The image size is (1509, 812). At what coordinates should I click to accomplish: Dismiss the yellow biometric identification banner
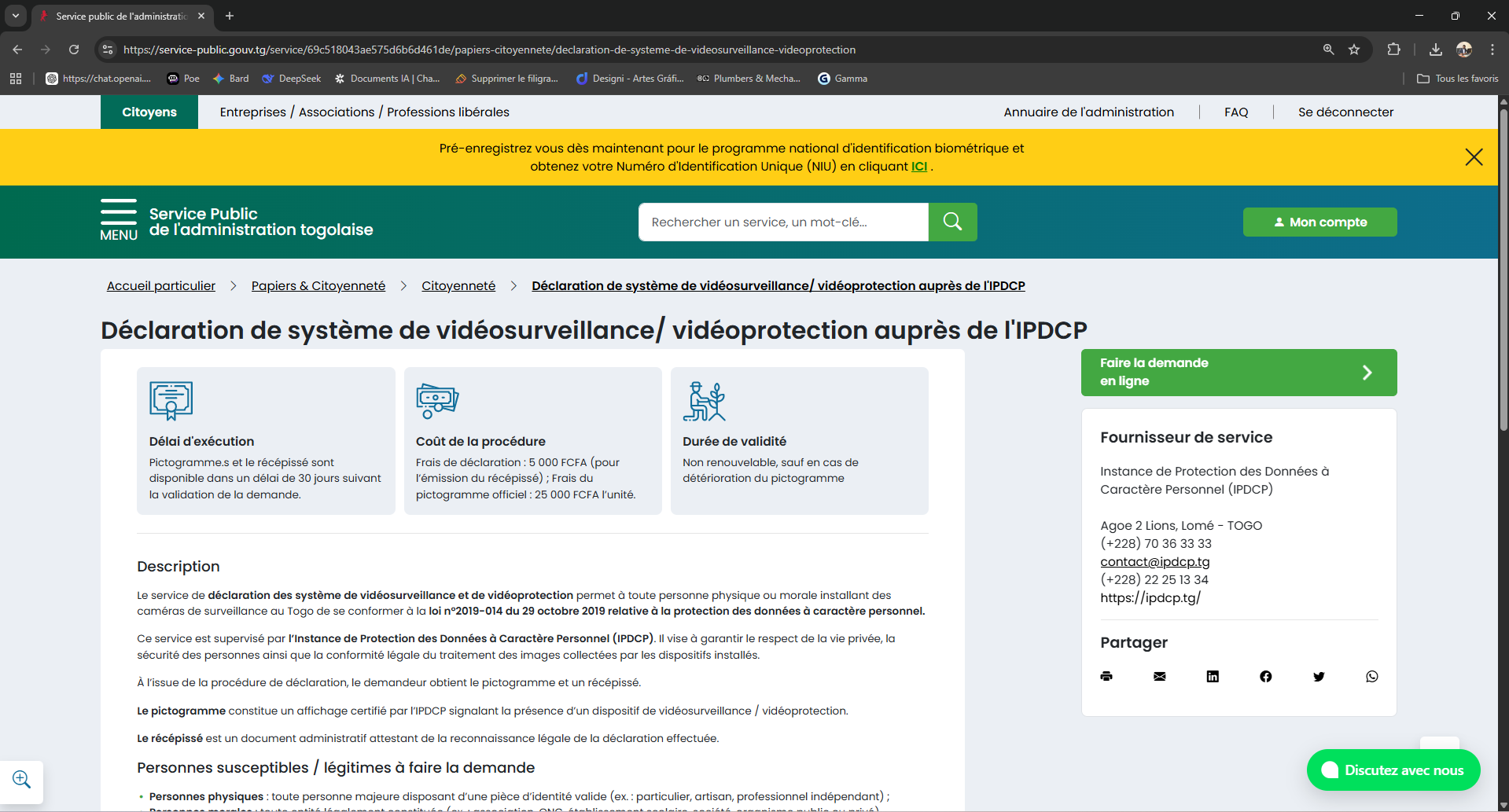click(x=1474, y=156)
